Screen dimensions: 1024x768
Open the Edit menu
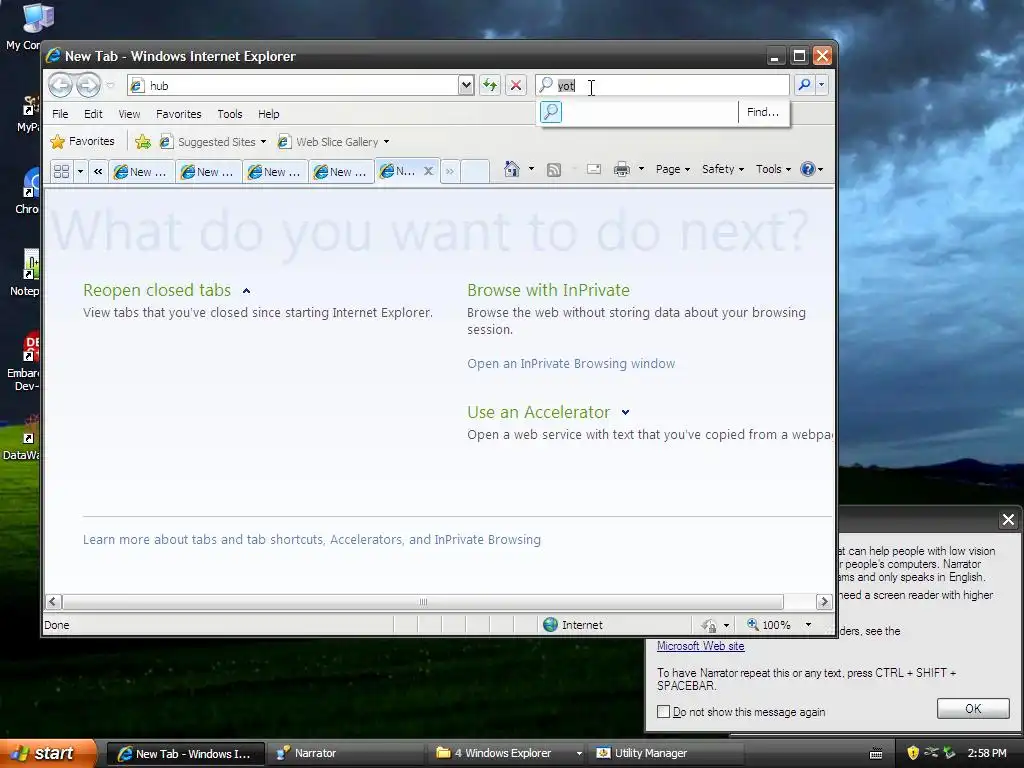[x=93, y=114]
